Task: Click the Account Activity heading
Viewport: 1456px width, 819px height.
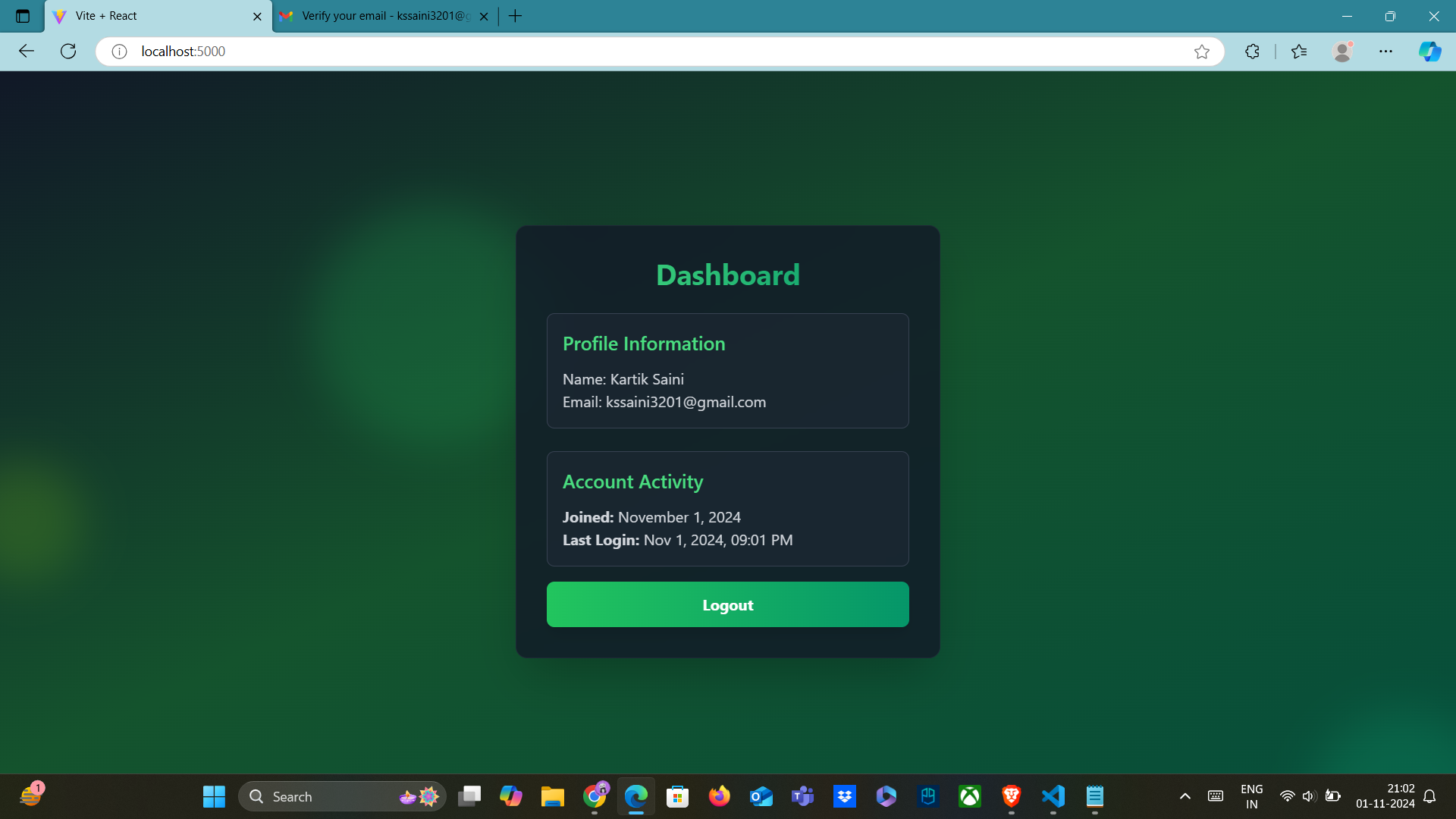Action: (632, 482)
